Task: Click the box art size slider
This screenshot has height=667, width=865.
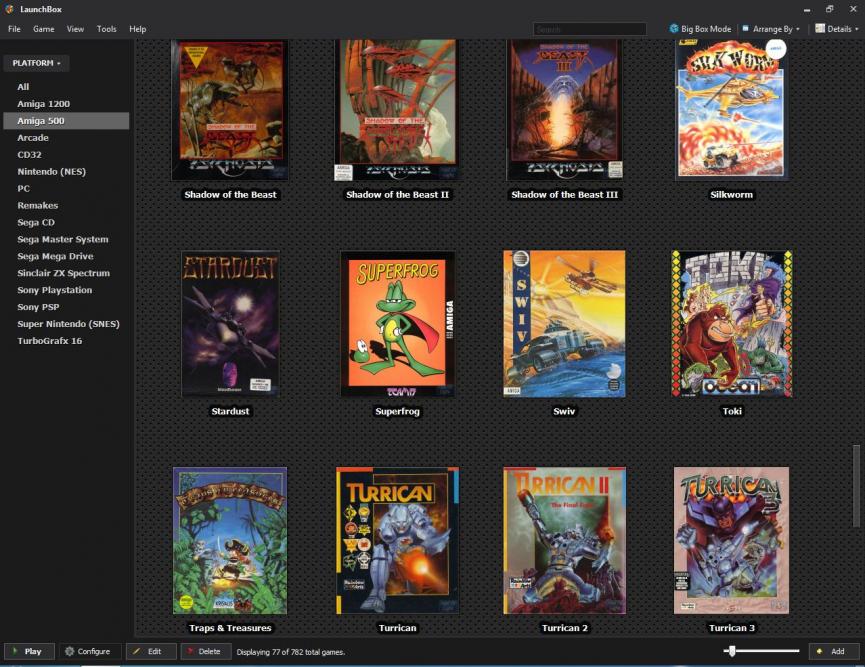Action: coord(732,651)
